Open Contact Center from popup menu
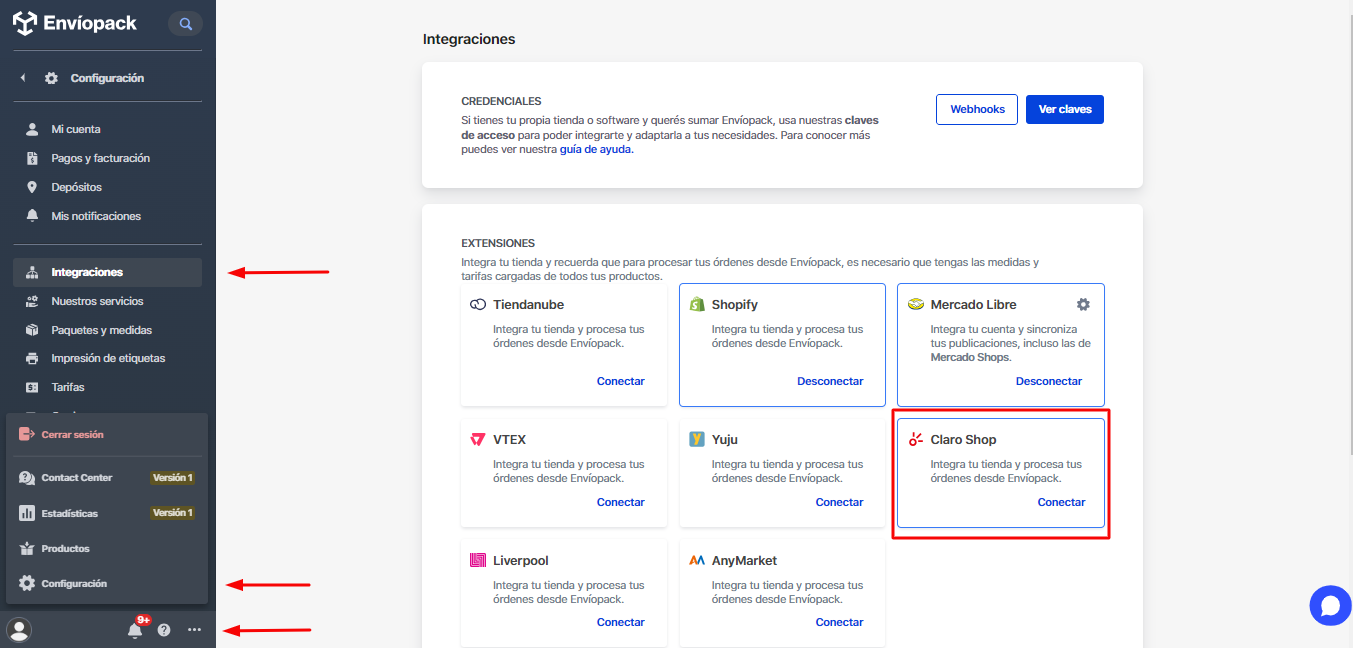Viewport: 1353px width, 648px height. pyautogui.click(x=77, y=478)
